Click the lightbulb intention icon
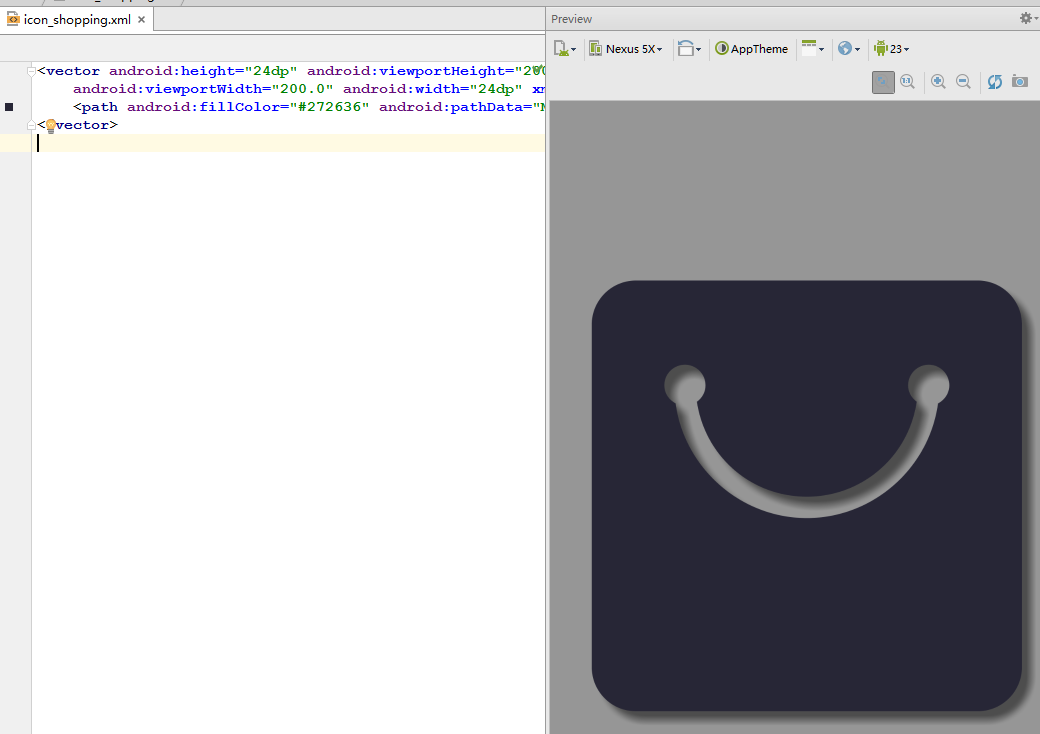 click(50, 126)
